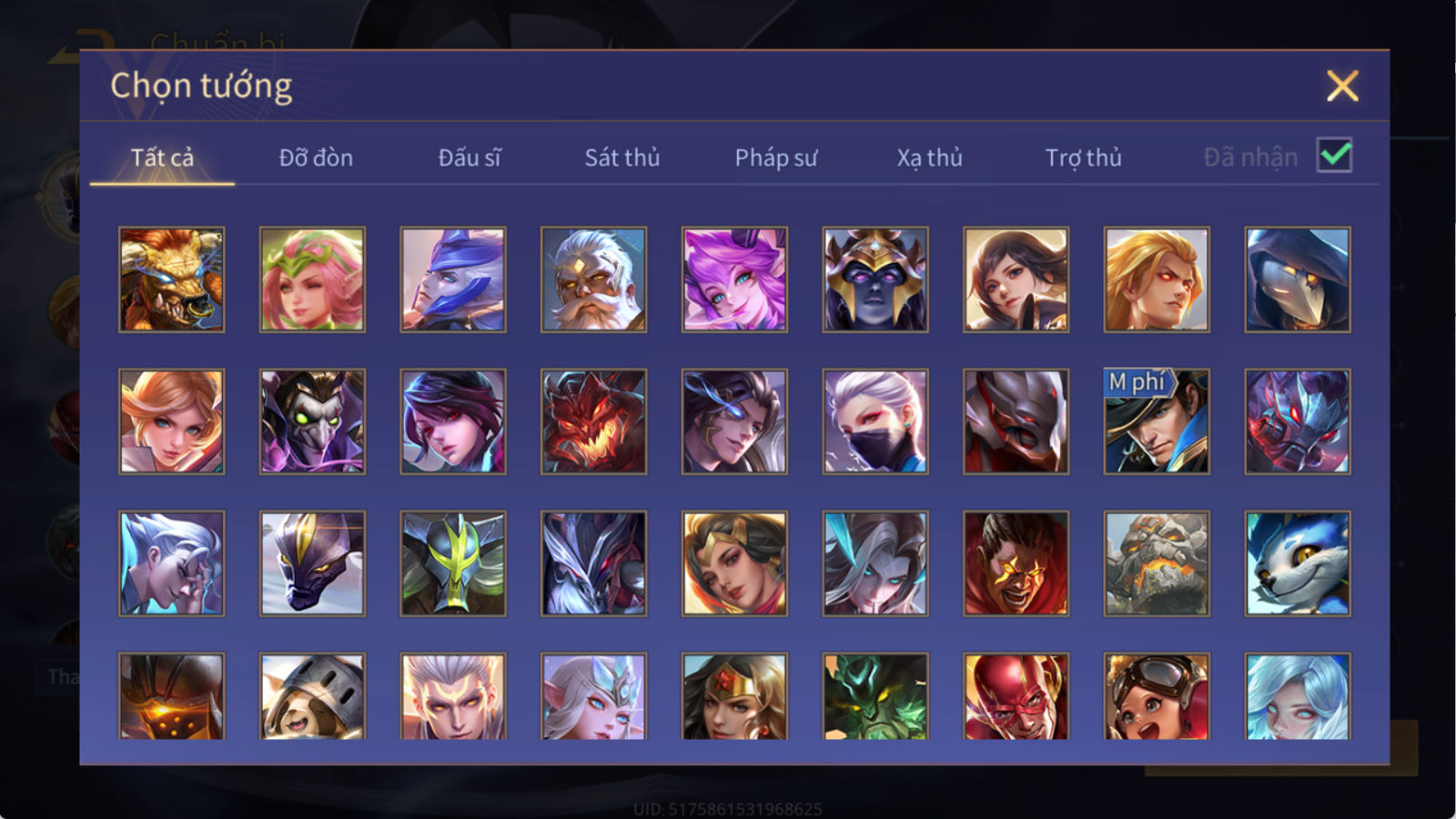Switch to the 'Đỡ đòn' tab
The image size is (1456, 819).
[x=316, y=157]
